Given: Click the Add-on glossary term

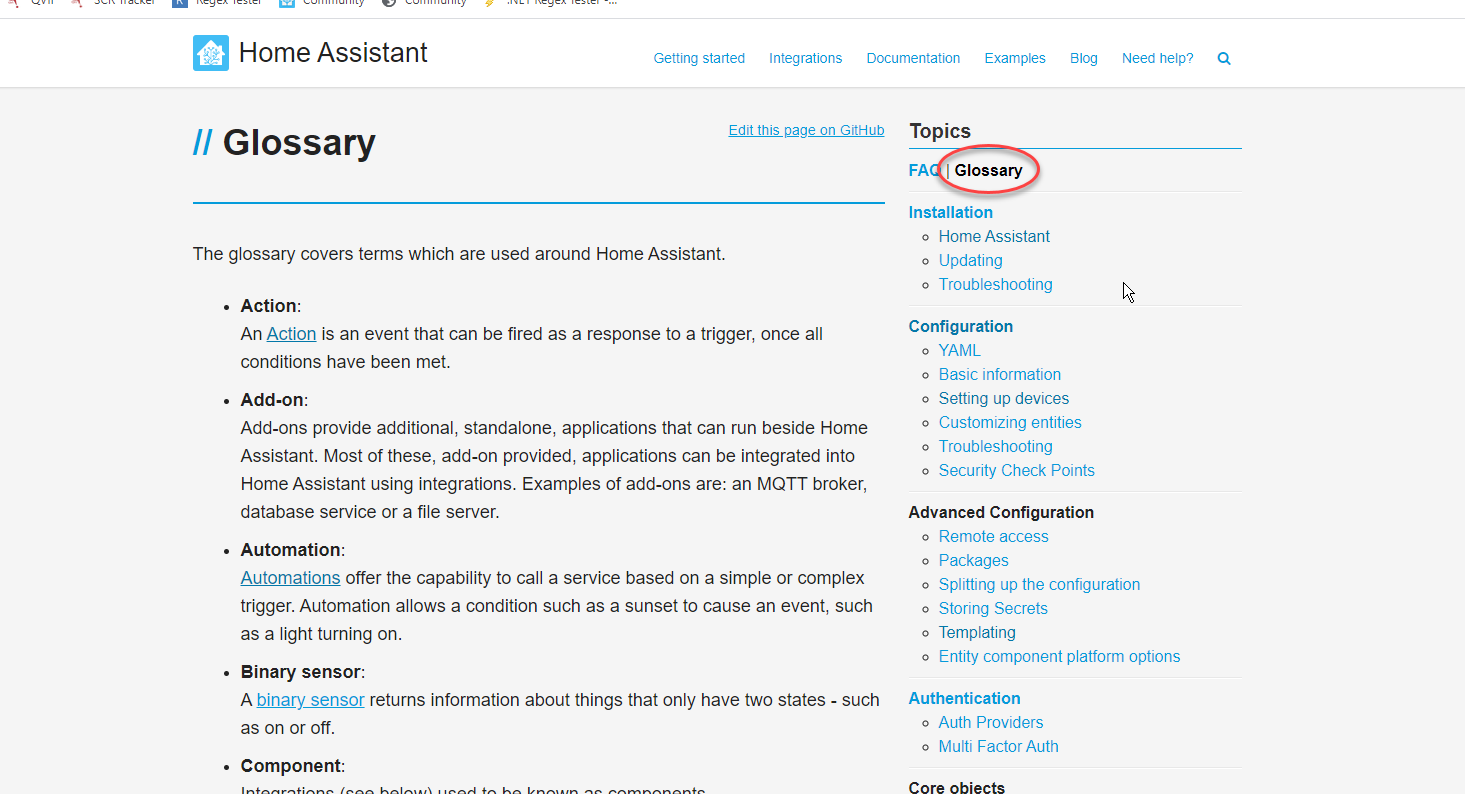Looking at the screenshot, I should pos(272,400).
